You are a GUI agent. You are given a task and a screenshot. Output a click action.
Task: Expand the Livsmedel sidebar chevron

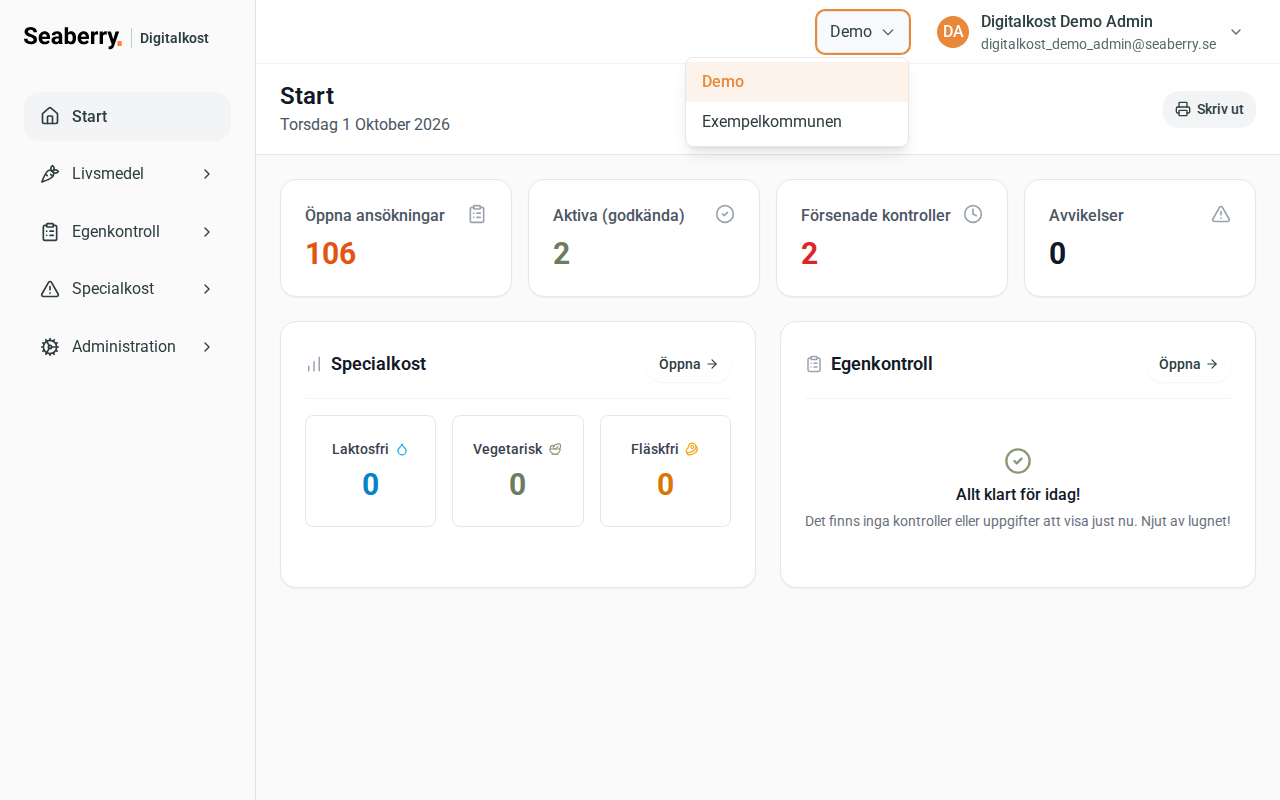(x=207, y=174)
